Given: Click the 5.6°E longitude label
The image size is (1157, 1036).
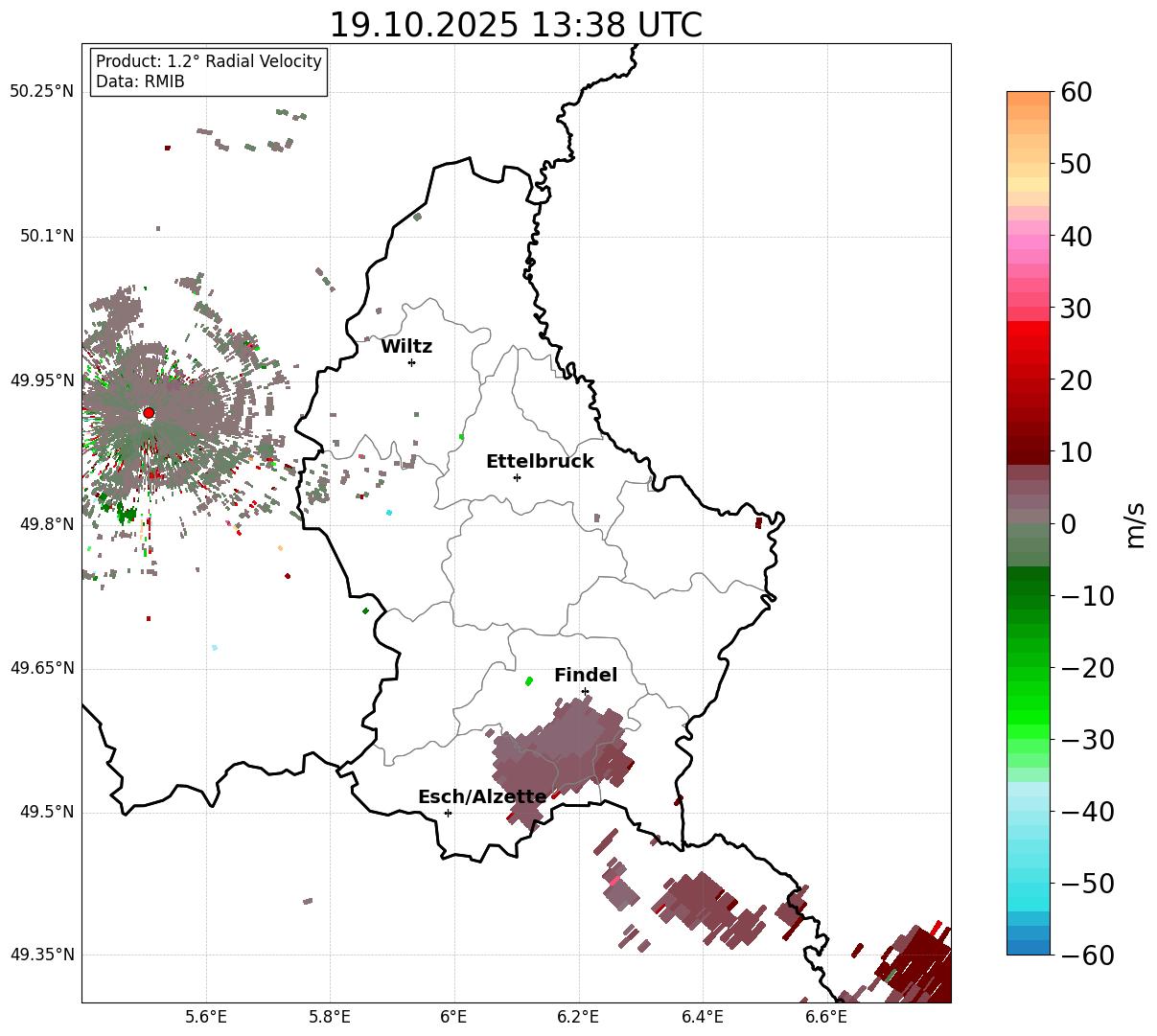Looking at the screenshot, I should click(206, 1018).
